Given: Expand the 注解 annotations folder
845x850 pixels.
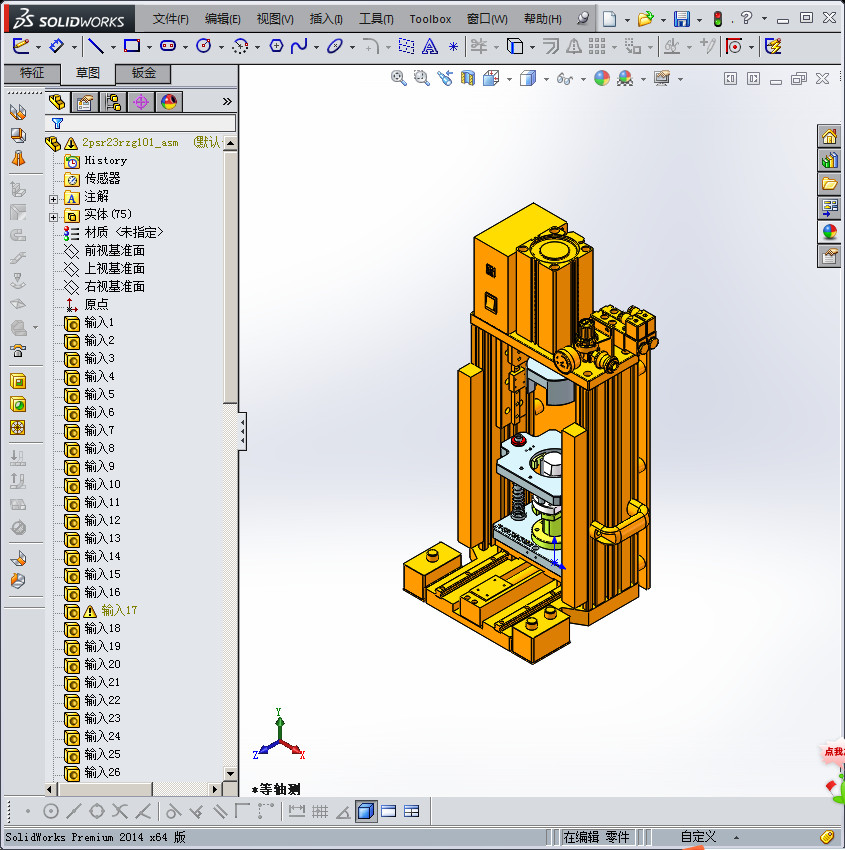Looking at the screenshot, I should (x=53, y=199).
